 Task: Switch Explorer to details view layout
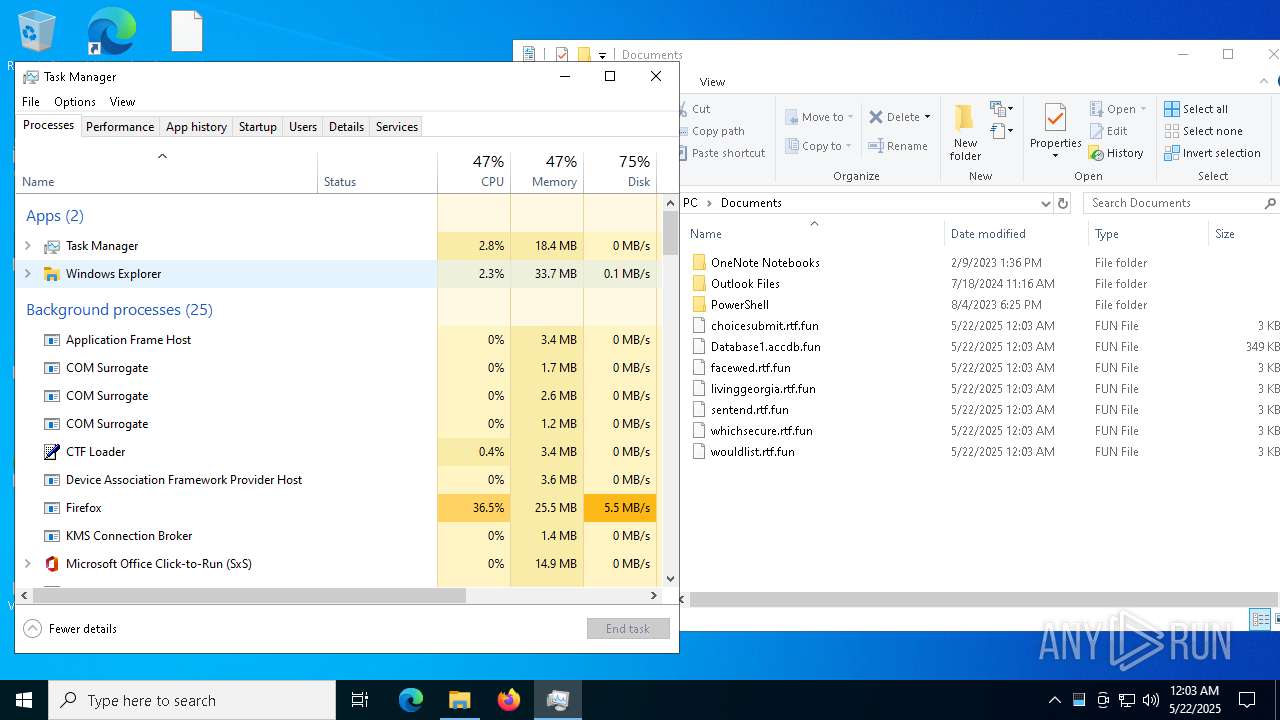(1260, 620)
